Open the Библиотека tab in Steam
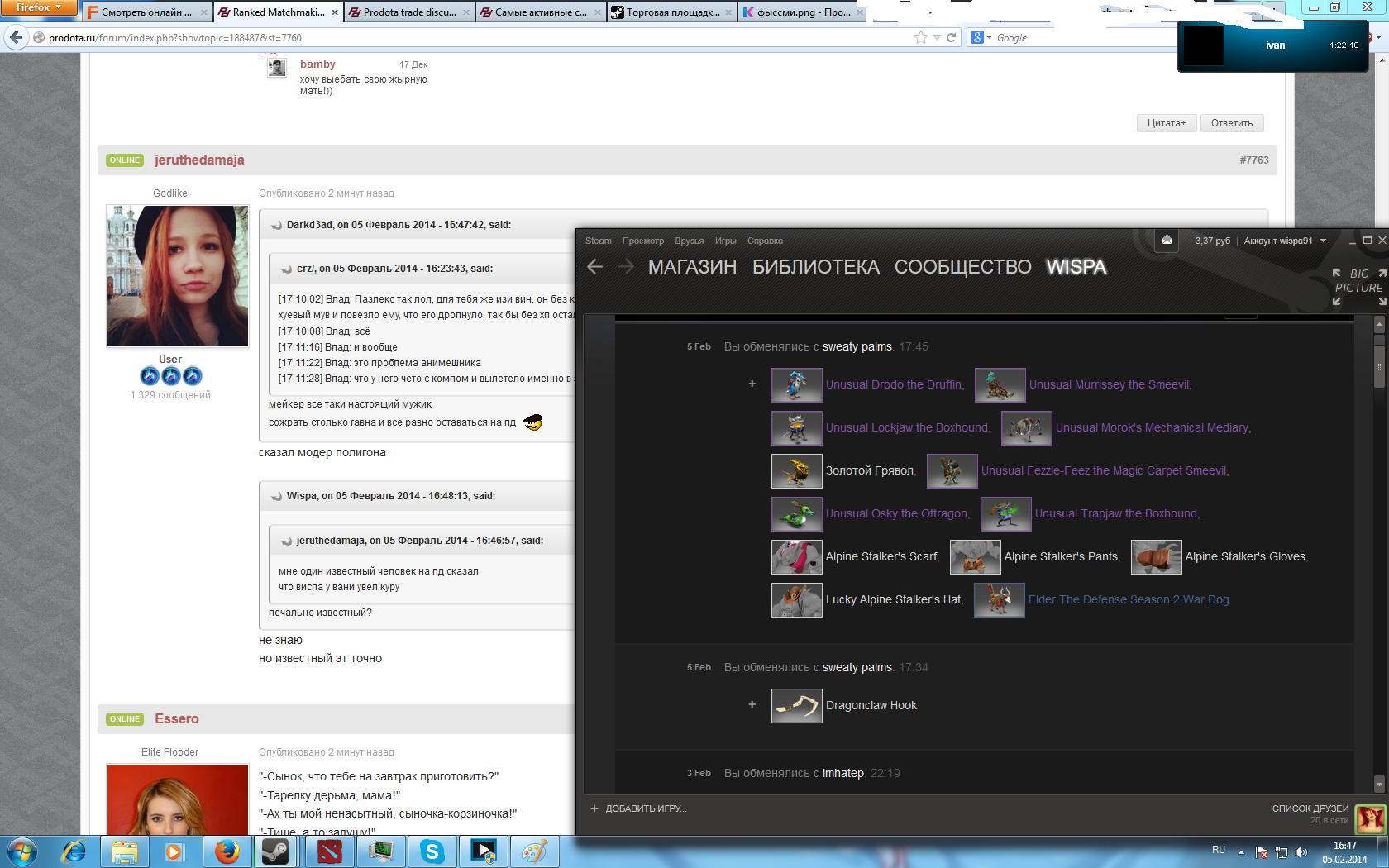This screenshot has width=1389, height=868. (x=815, y=267)
